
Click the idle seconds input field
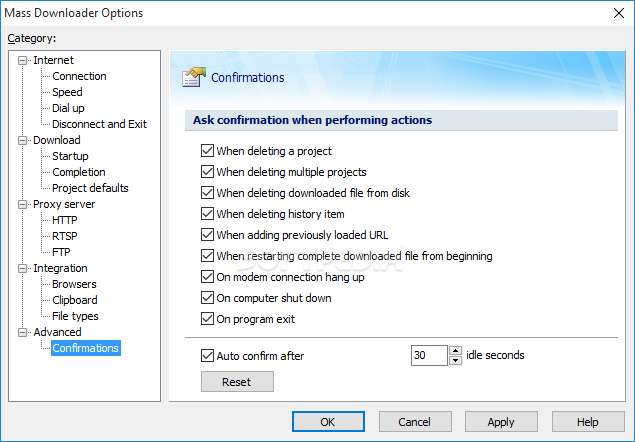tap(428, 355)
